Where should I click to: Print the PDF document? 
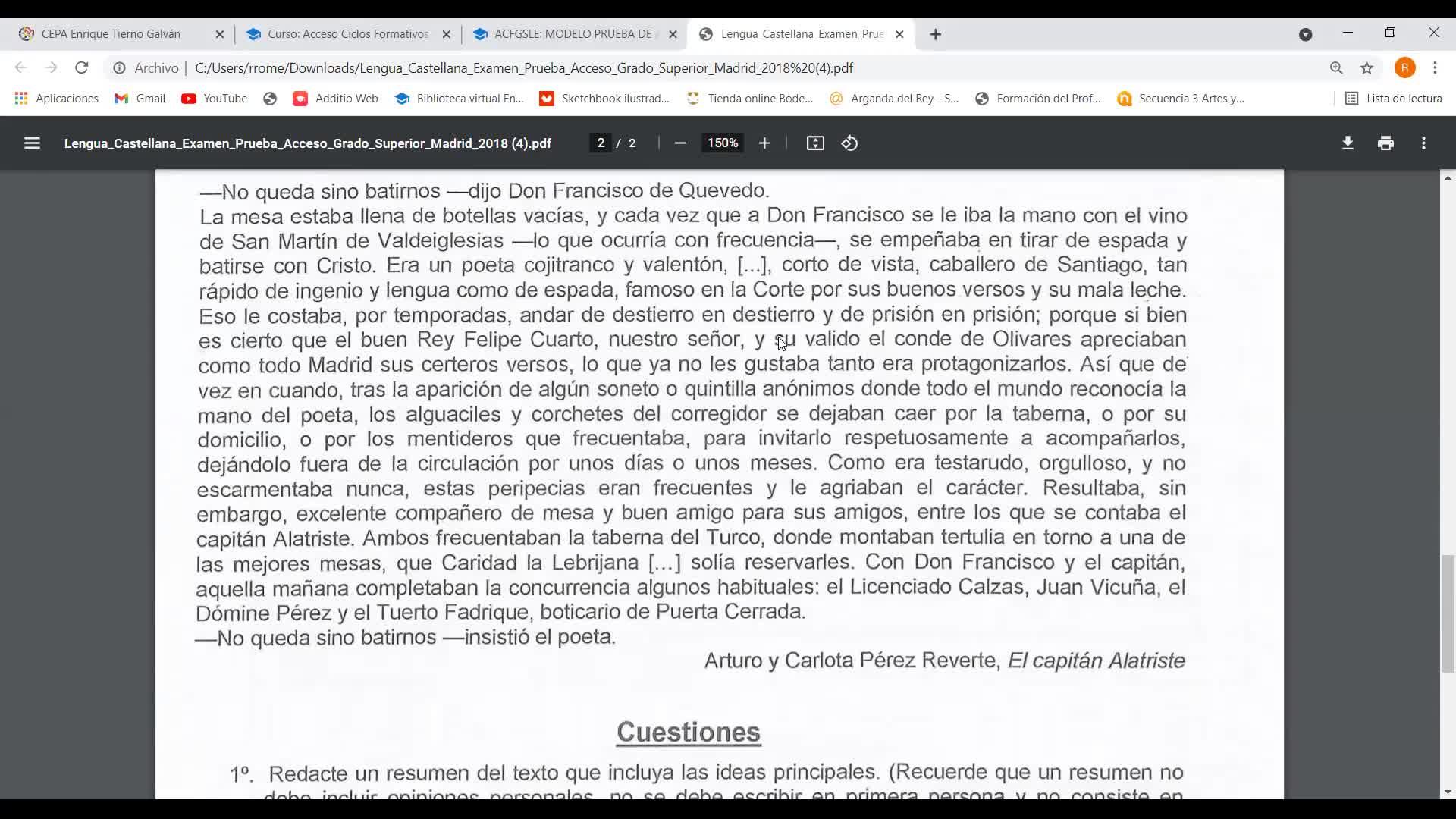1385,143
